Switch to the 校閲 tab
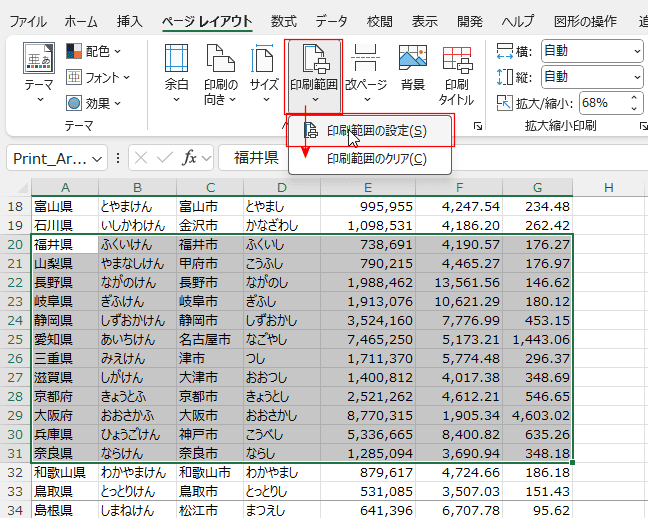Screen dimensions: 648x518 [x=379, y=21]
